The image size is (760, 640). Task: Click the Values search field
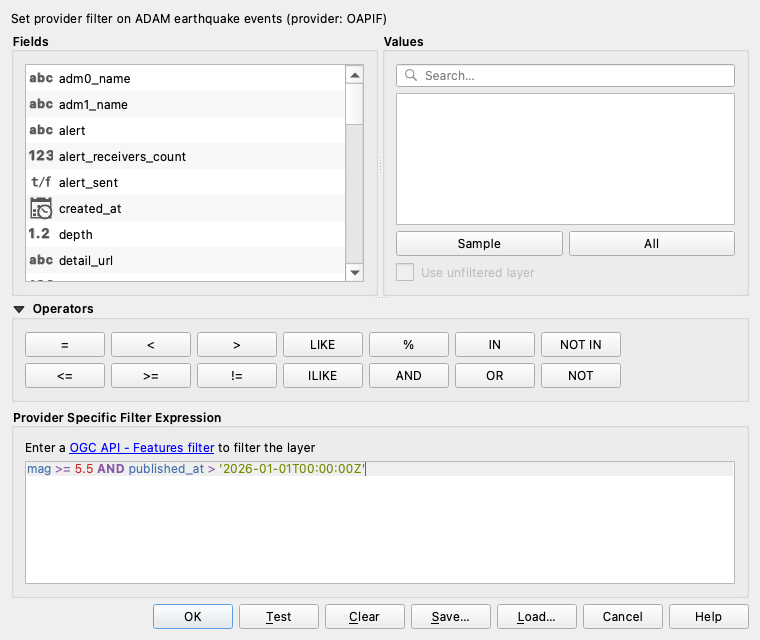(x=565, y=76)
